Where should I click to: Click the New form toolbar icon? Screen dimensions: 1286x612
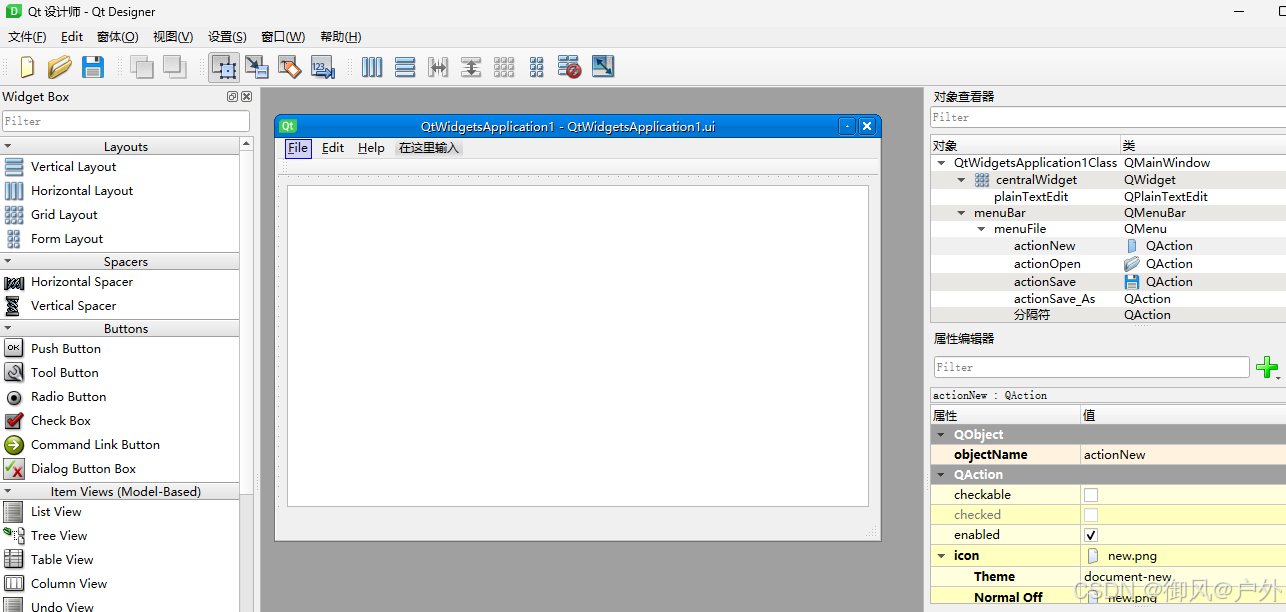27,67
